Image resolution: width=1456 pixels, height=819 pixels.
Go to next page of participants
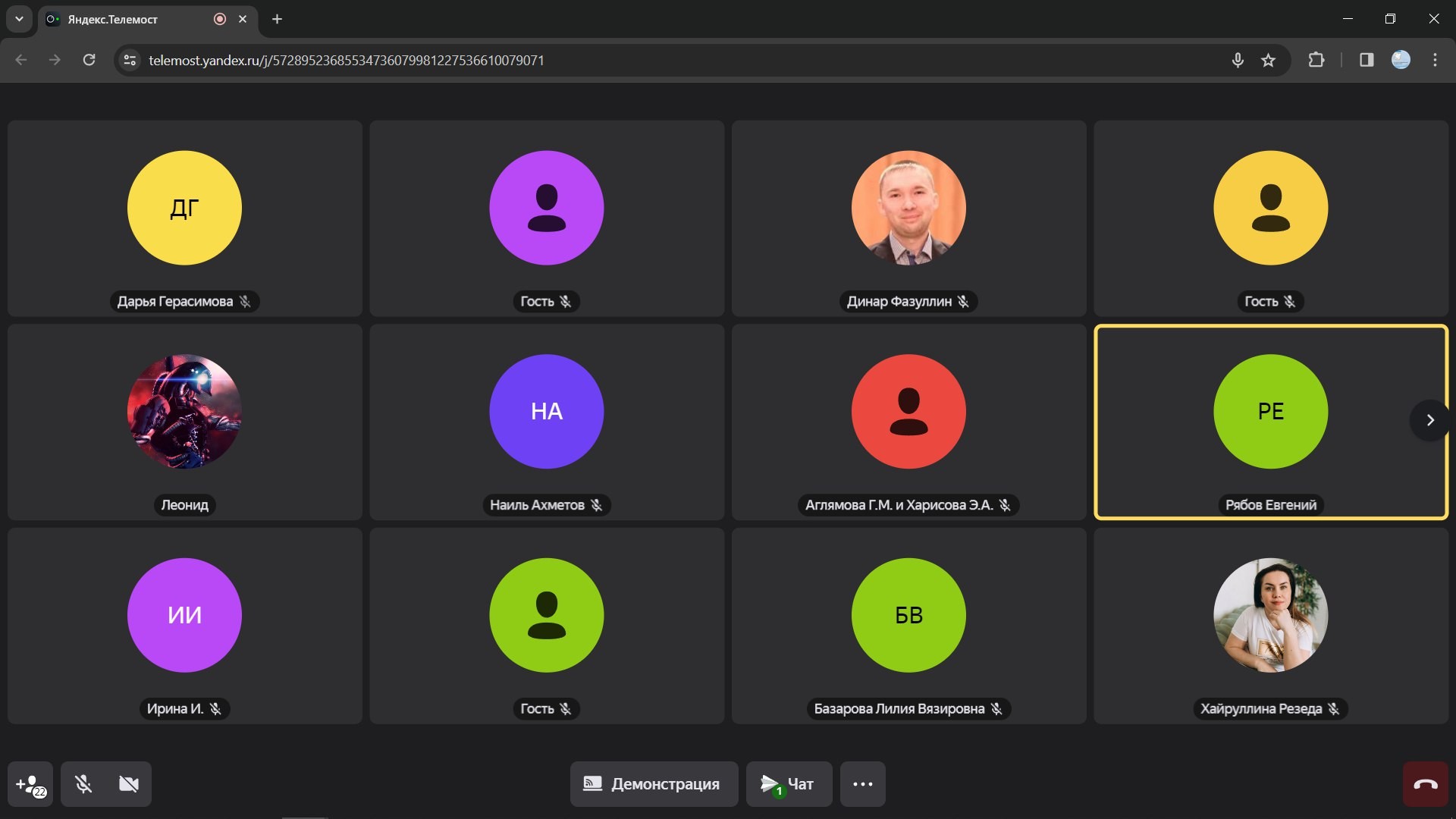point(1429,420)
